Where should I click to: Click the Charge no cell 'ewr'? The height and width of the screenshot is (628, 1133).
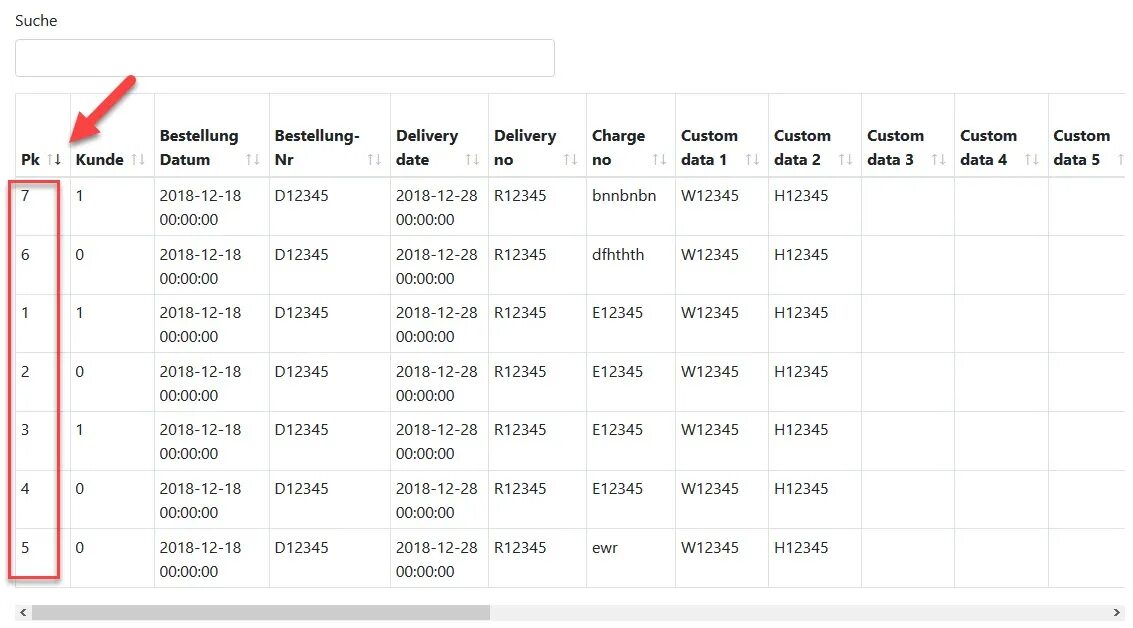(x=605, y=548)
